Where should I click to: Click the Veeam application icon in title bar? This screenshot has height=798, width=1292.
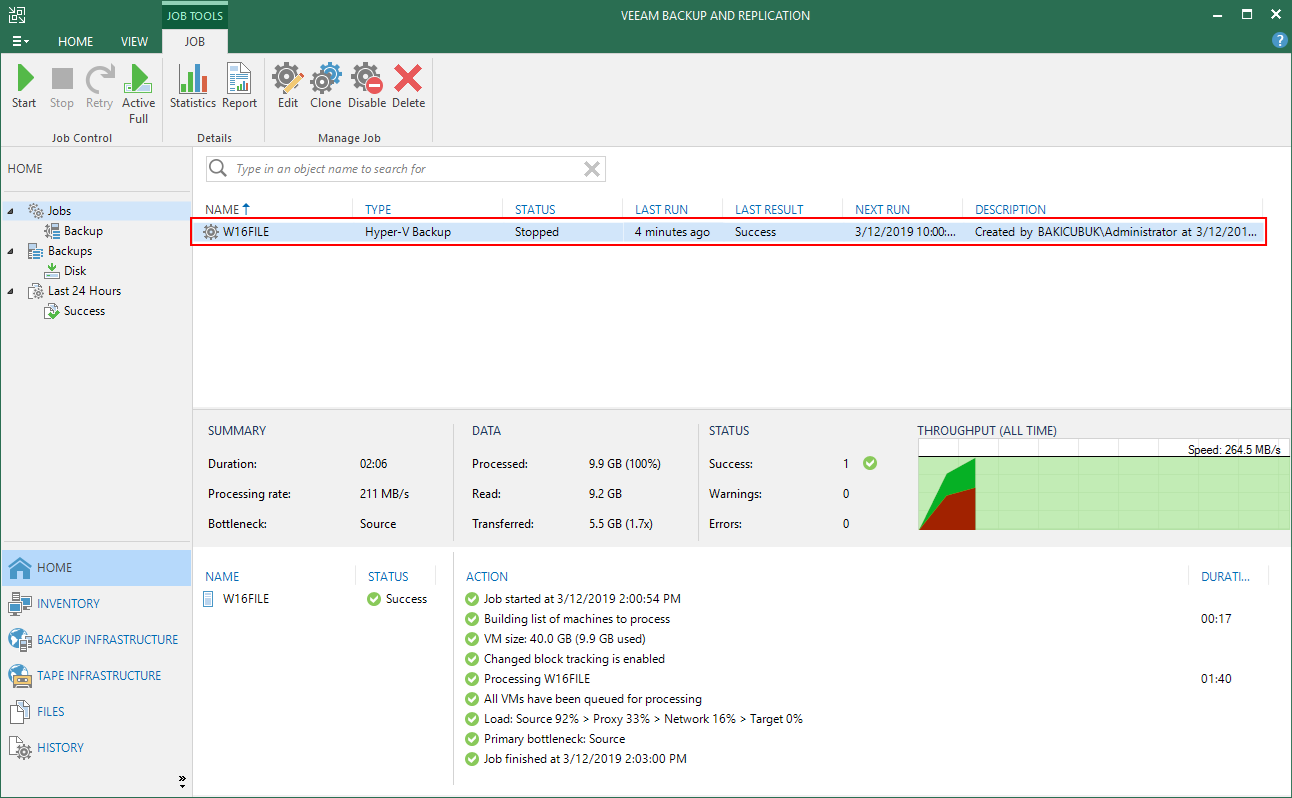(17, 14)
